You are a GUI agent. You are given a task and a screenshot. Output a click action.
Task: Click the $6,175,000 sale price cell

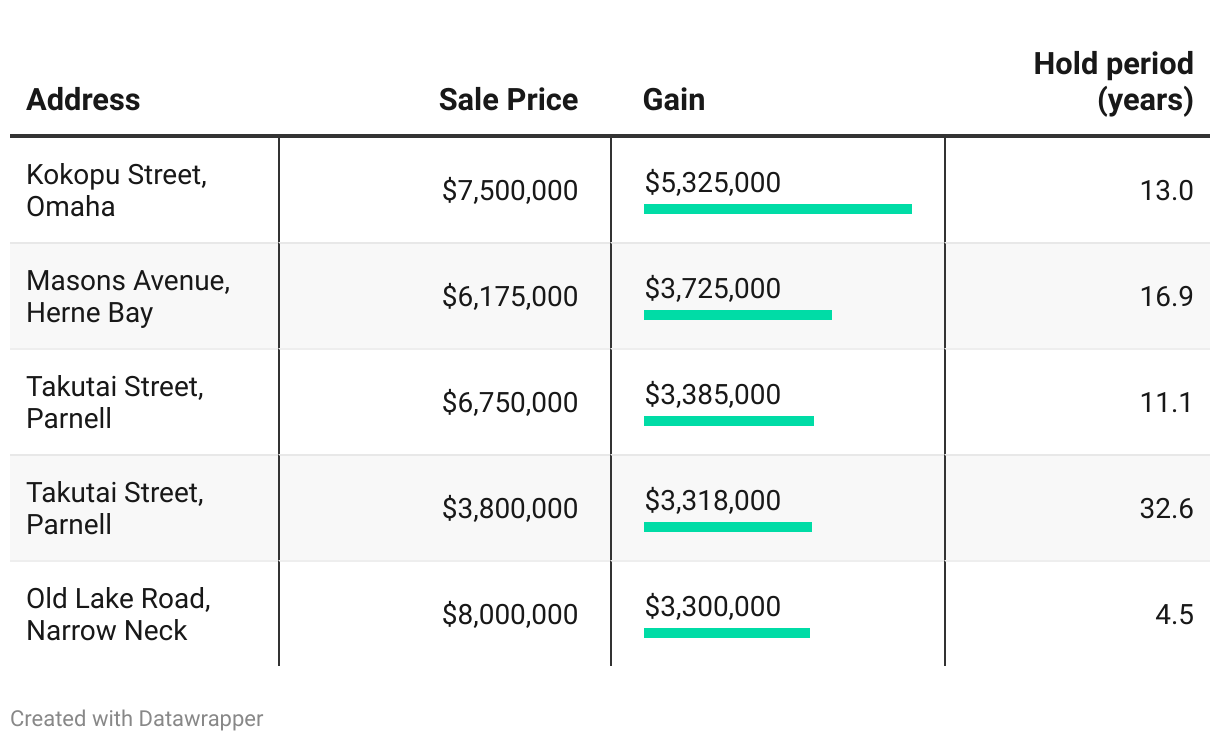pyautogui.click(x=509, y=296)
